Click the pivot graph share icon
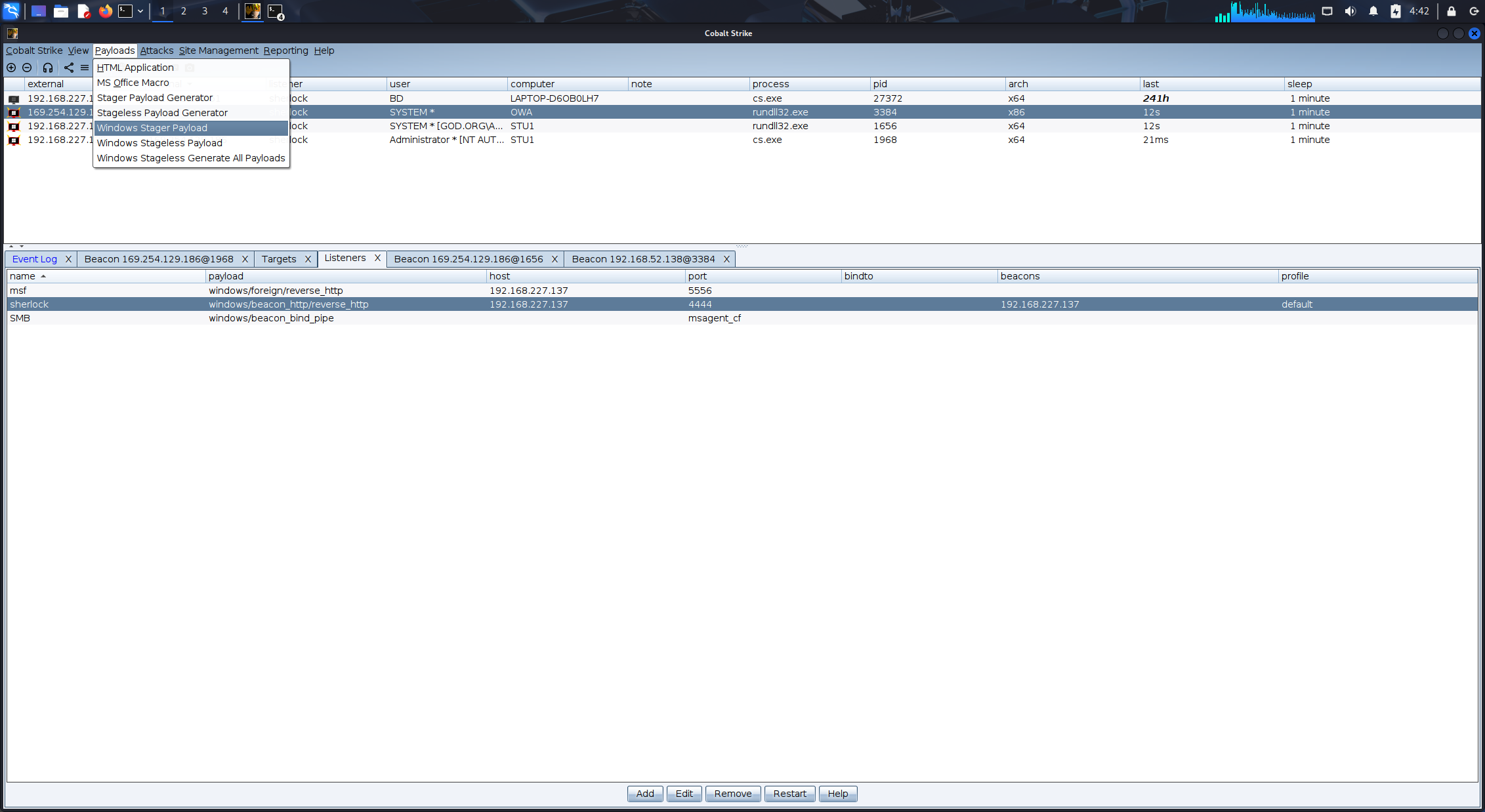Viewport: 1485px width, 812px height. [x=69, y=68]
